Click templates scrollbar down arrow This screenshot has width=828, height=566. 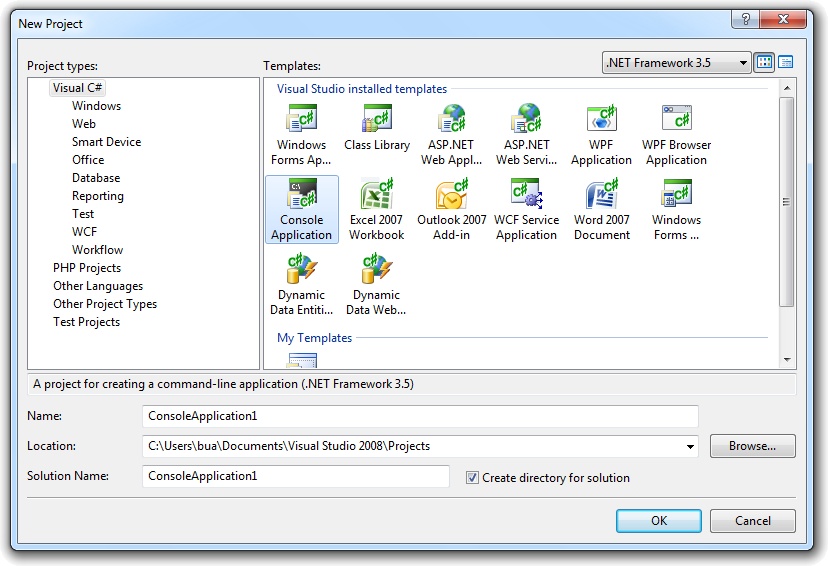click(x=787, y=360)
